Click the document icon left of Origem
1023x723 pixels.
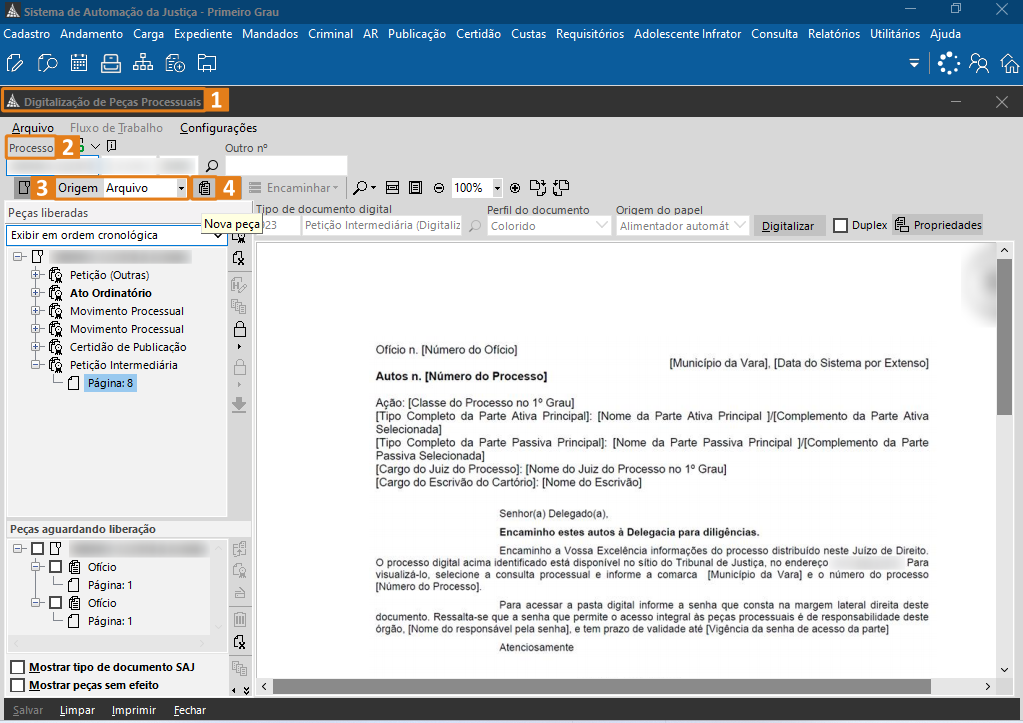click(x=24, y=188)
